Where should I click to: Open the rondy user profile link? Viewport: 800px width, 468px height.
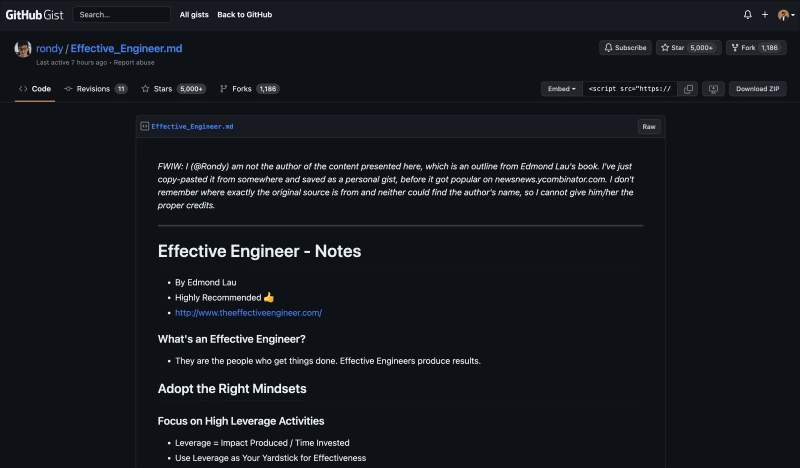49,48
